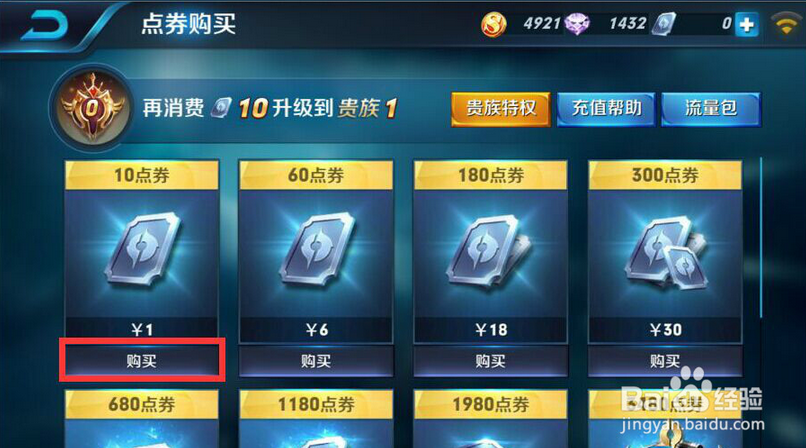
Task: Add vouchers with the plus icon
Action: (746, 24)
